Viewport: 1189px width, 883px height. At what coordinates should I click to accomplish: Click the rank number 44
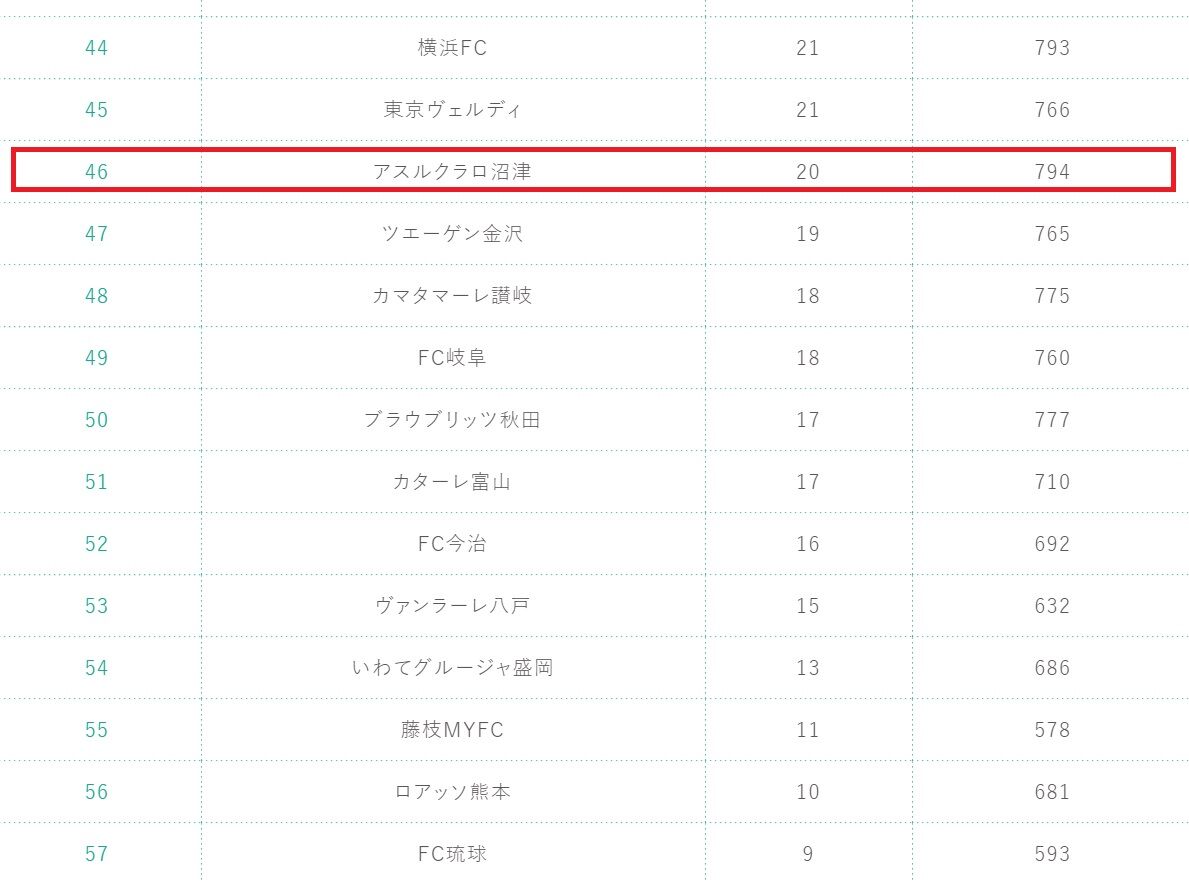click(x=96, y=48)
